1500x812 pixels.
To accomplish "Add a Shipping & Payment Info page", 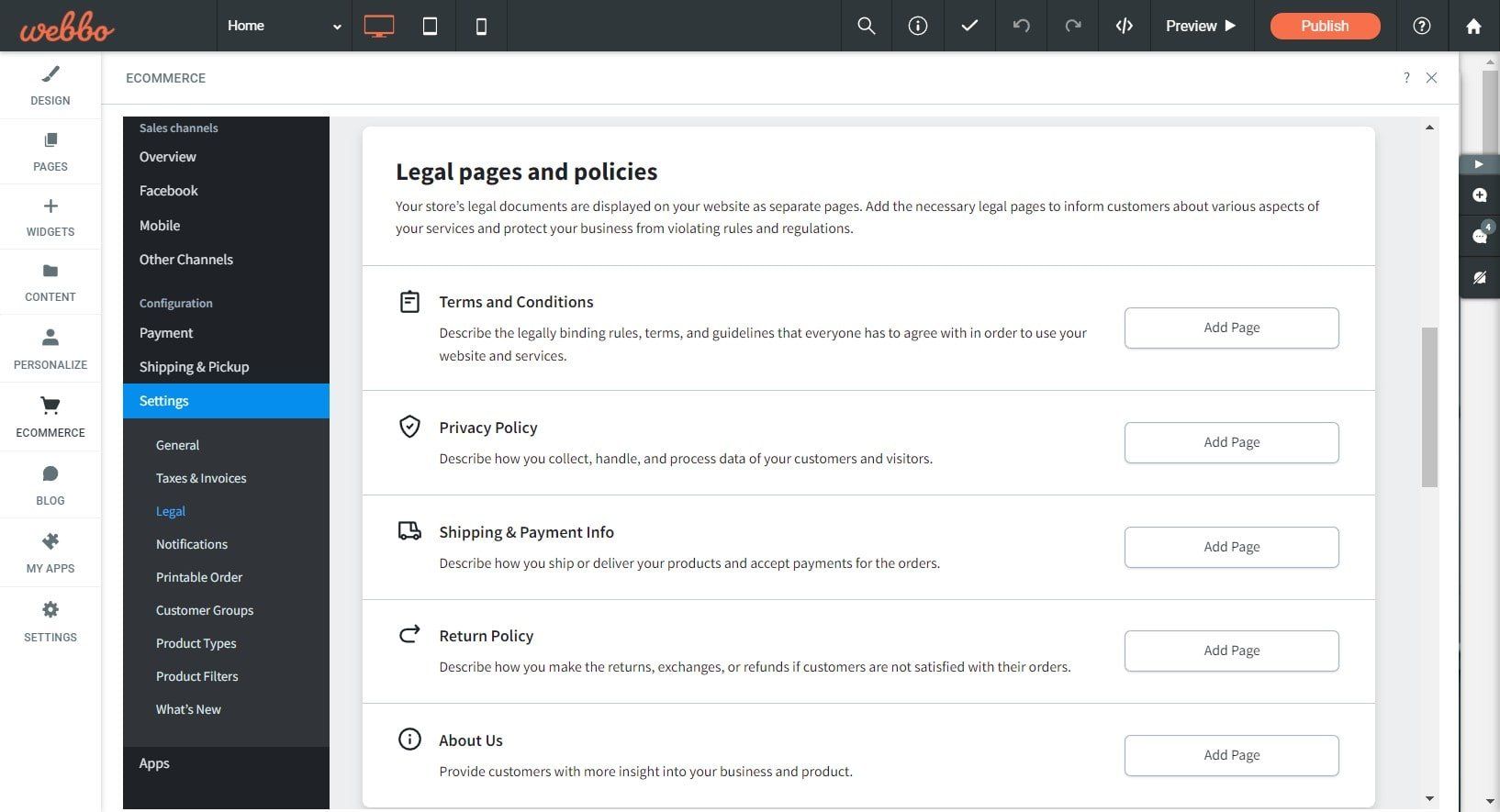I will coord(1231,547).
